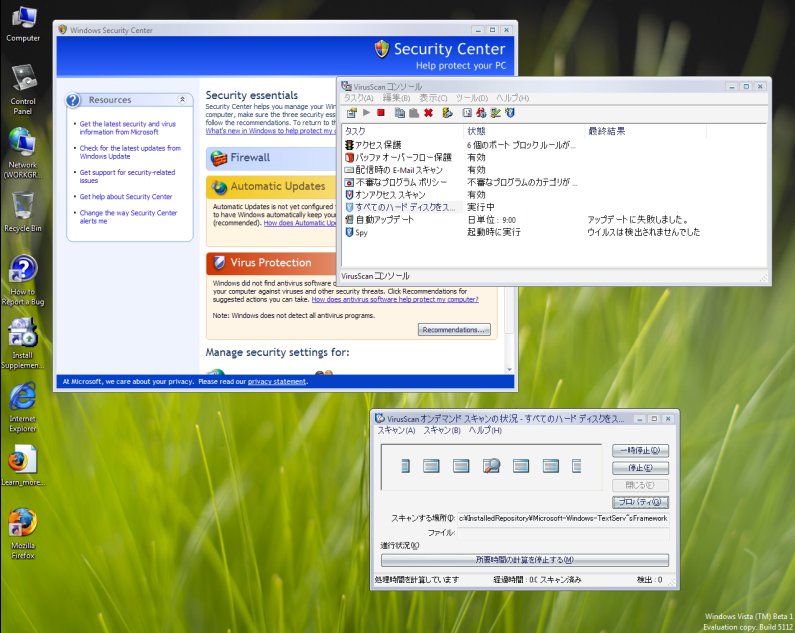Collapse the Resources panel chevron

[x=182, y=100]
